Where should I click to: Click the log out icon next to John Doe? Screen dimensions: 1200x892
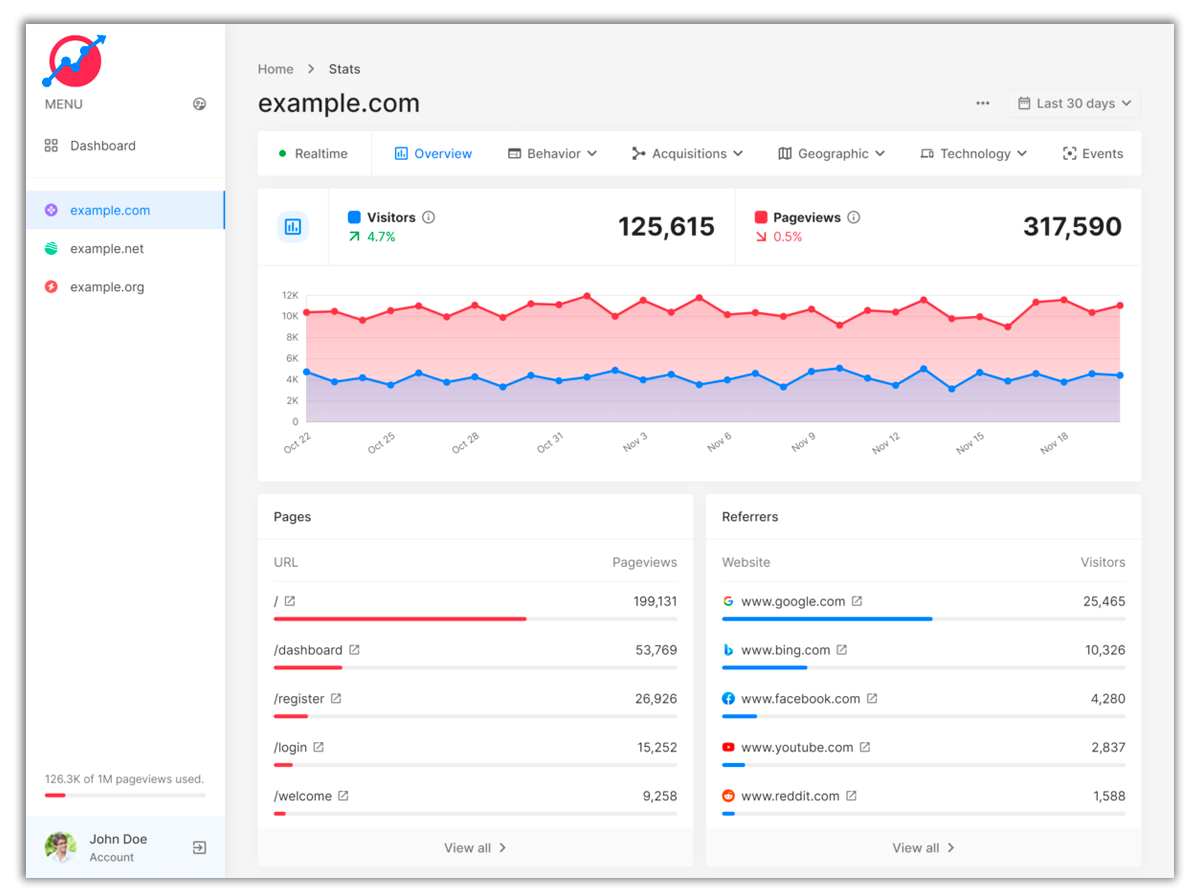[x=199, y=848]
